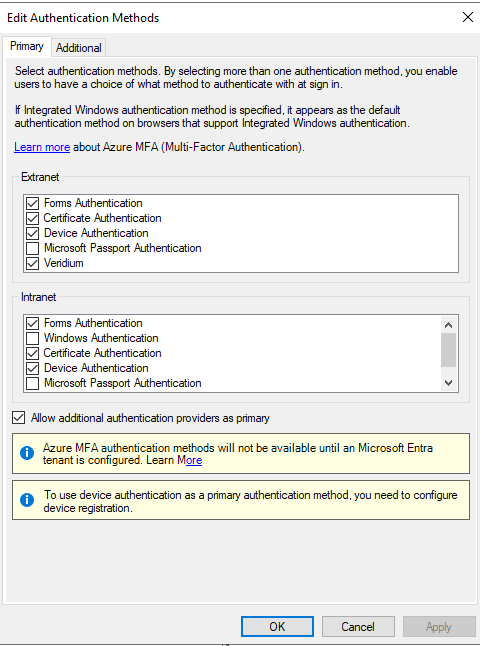Click the Cancel button
The width and height of the screenshot is (480, 646).
(x=358, y=627)
